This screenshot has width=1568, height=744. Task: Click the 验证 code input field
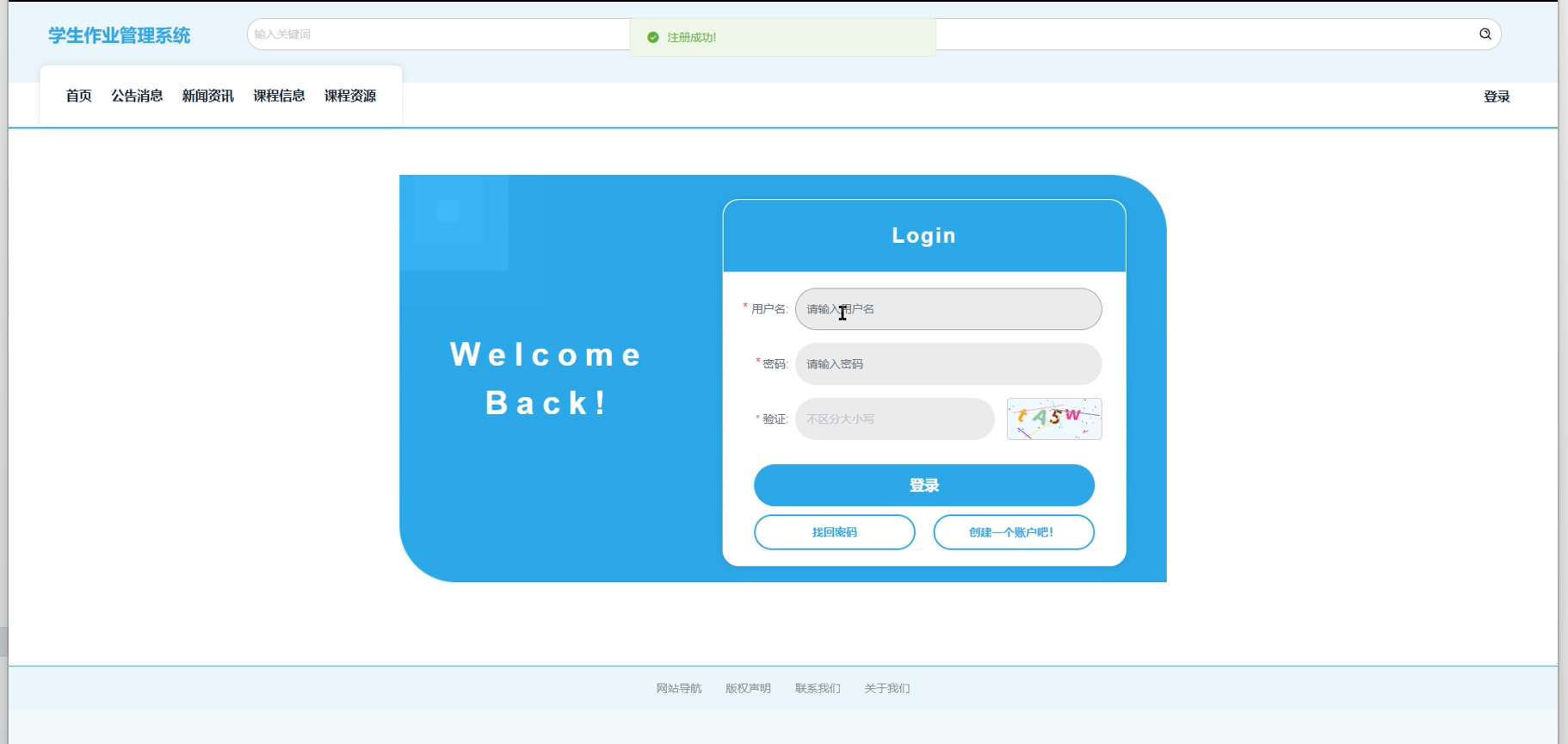click(x=895, y=418)
